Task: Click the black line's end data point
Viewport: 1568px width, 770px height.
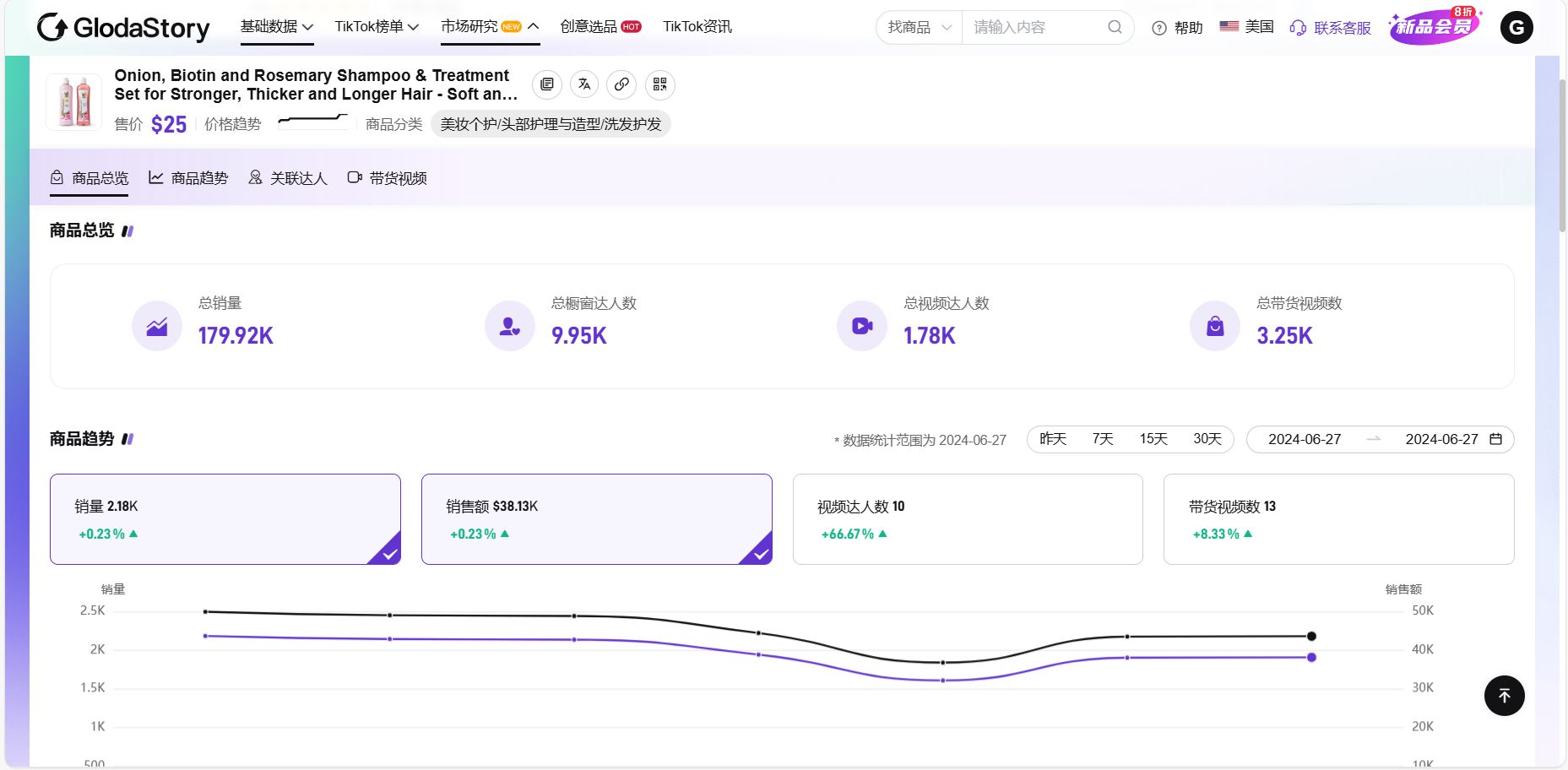Action: click(1311, 637)
